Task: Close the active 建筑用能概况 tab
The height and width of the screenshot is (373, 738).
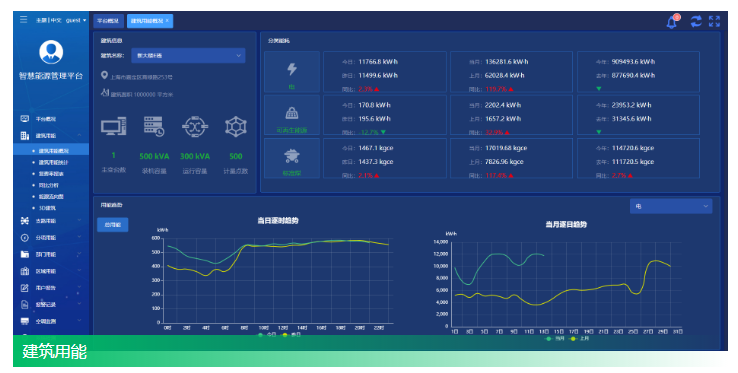Action: click(x=168, y=21)
